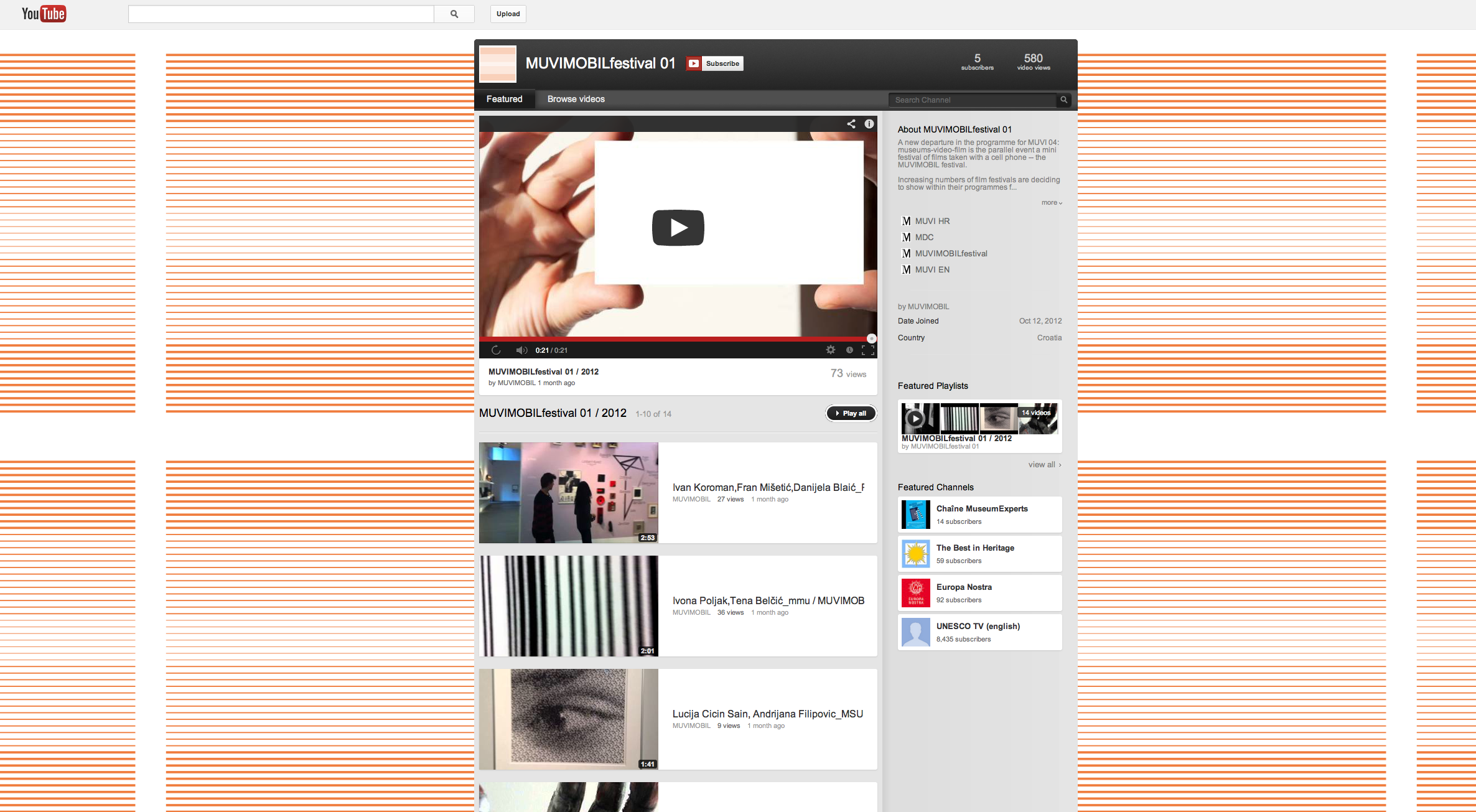Enter fullscreen with the player icon
The image size is (1476, 812).
(x=868, y=350)
